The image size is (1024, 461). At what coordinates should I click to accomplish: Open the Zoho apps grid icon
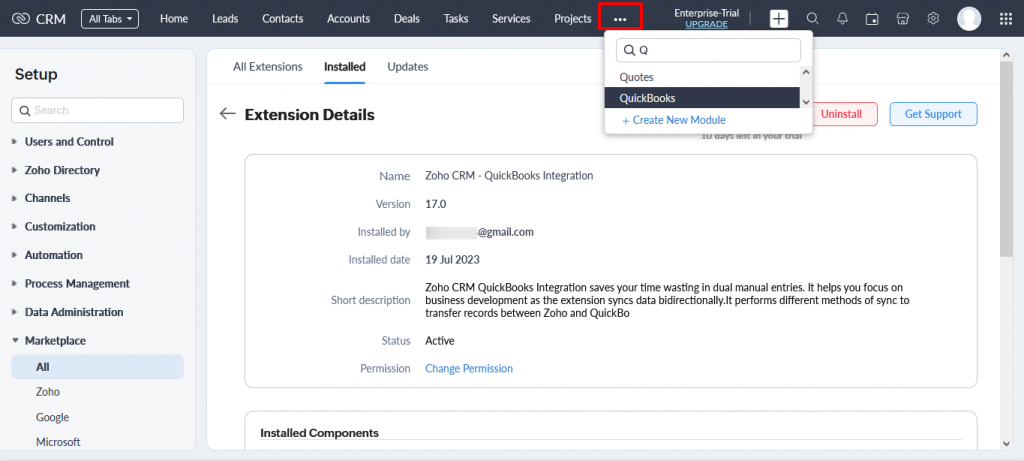1006,19
